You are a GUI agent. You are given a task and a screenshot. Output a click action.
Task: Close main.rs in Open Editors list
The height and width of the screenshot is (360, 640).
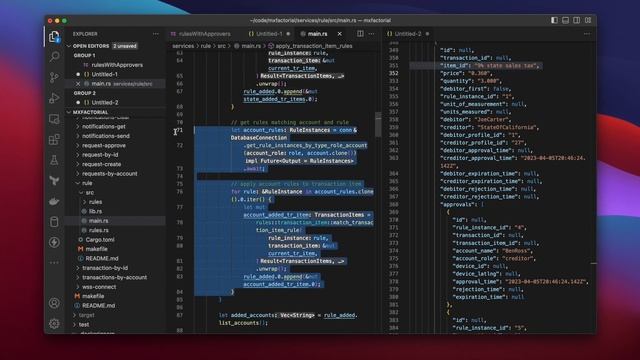pos(78,84)
